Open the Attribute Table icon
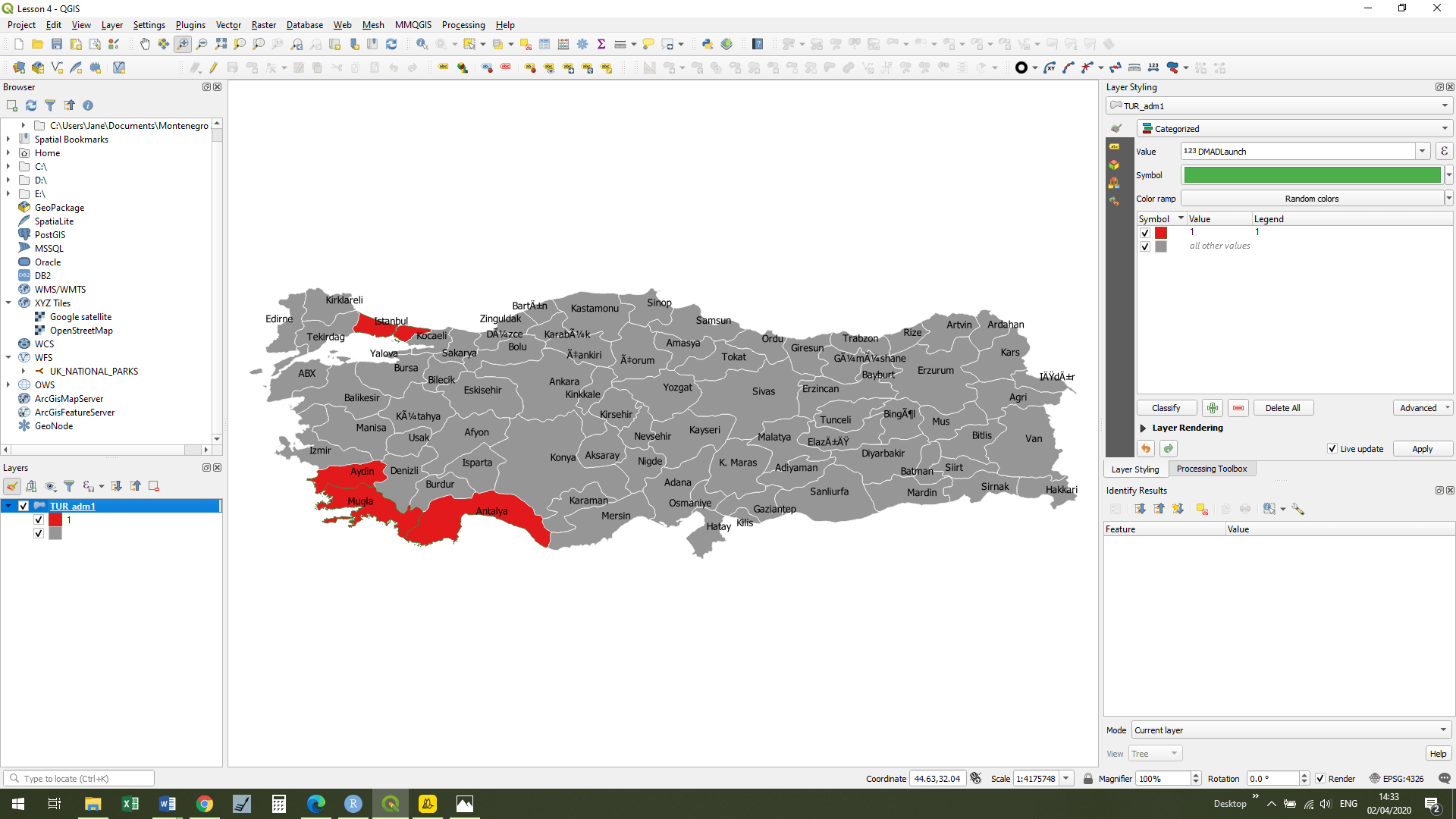This screenshot has height=819, width=1456. [544, 44]
